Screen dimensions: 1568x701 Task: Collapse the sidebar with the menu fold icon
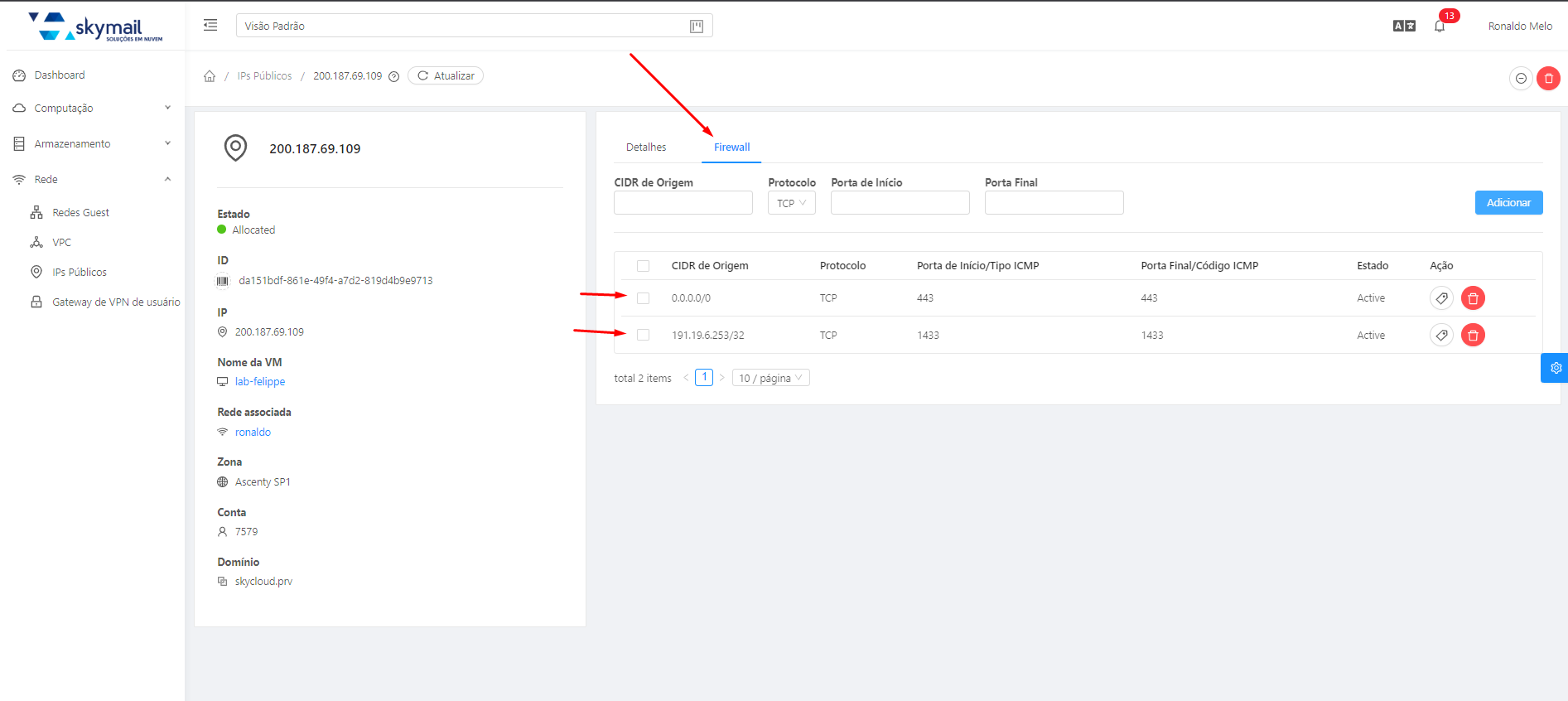[210, 26]
